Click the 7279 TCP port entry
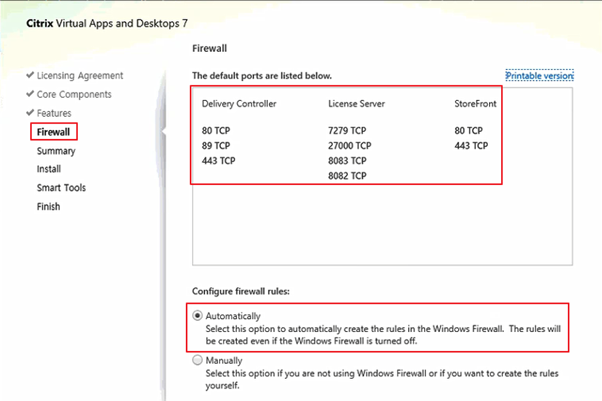 click(347, 131)
